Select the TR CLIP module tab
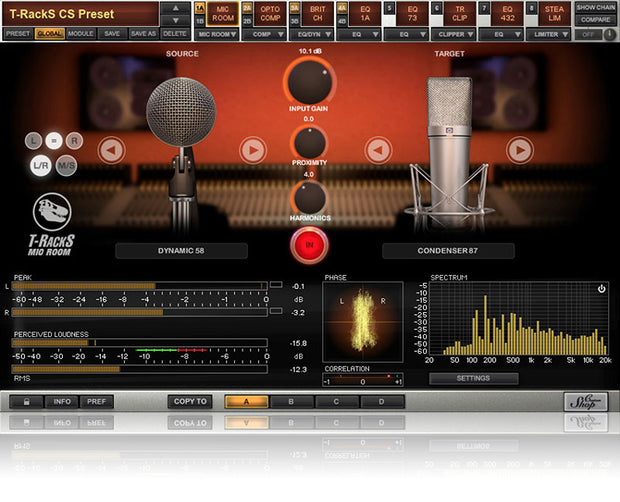The height and width of the screenshot is (502, 620). [x=460, y=14]
